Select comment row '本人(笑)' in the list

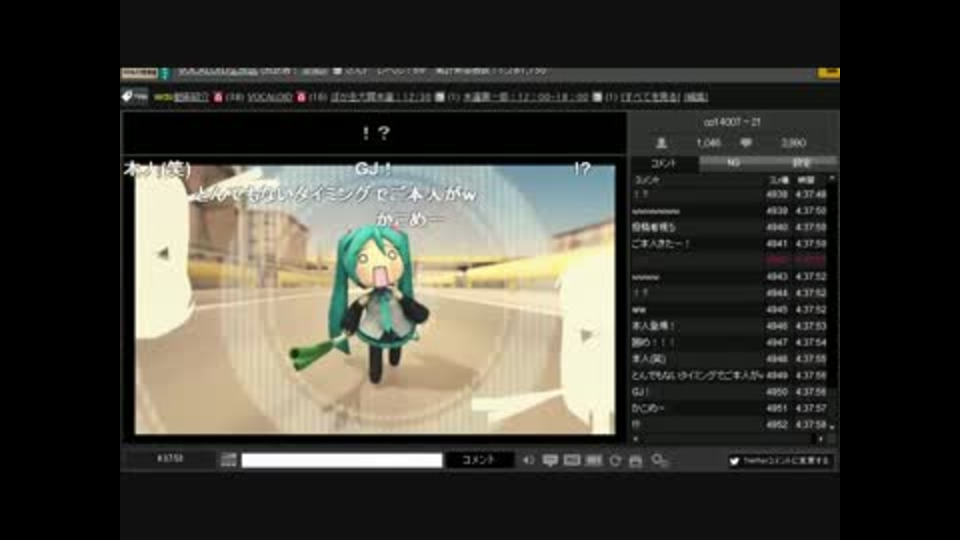(x=729, y=359)
